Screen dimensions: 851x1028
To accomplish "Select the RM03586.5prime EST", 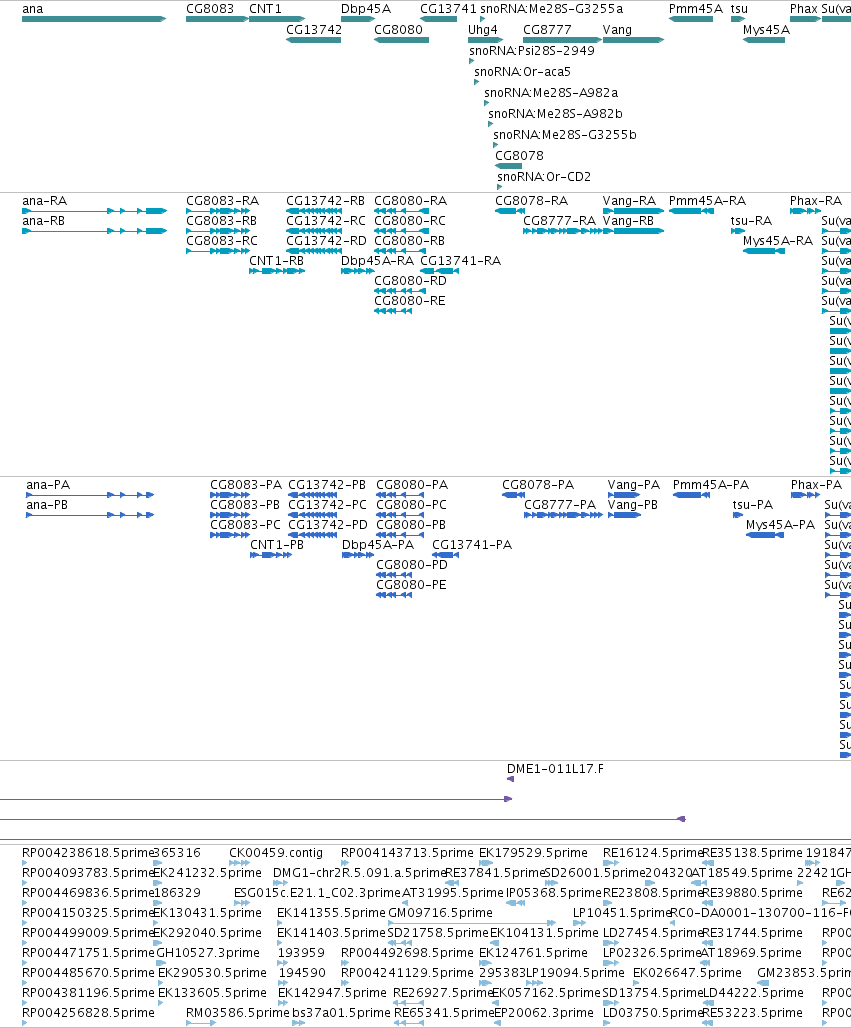I will (x=201, y=1023).
